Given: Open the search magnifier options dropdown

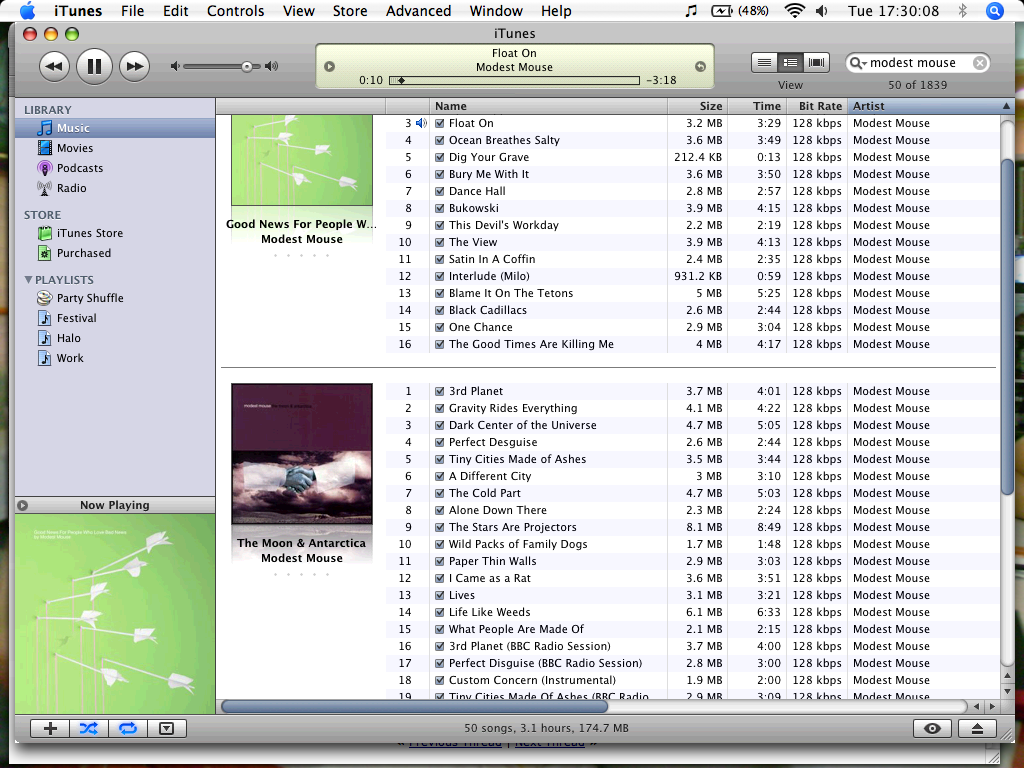Looking at the screenshot, I should pos(858,63).
